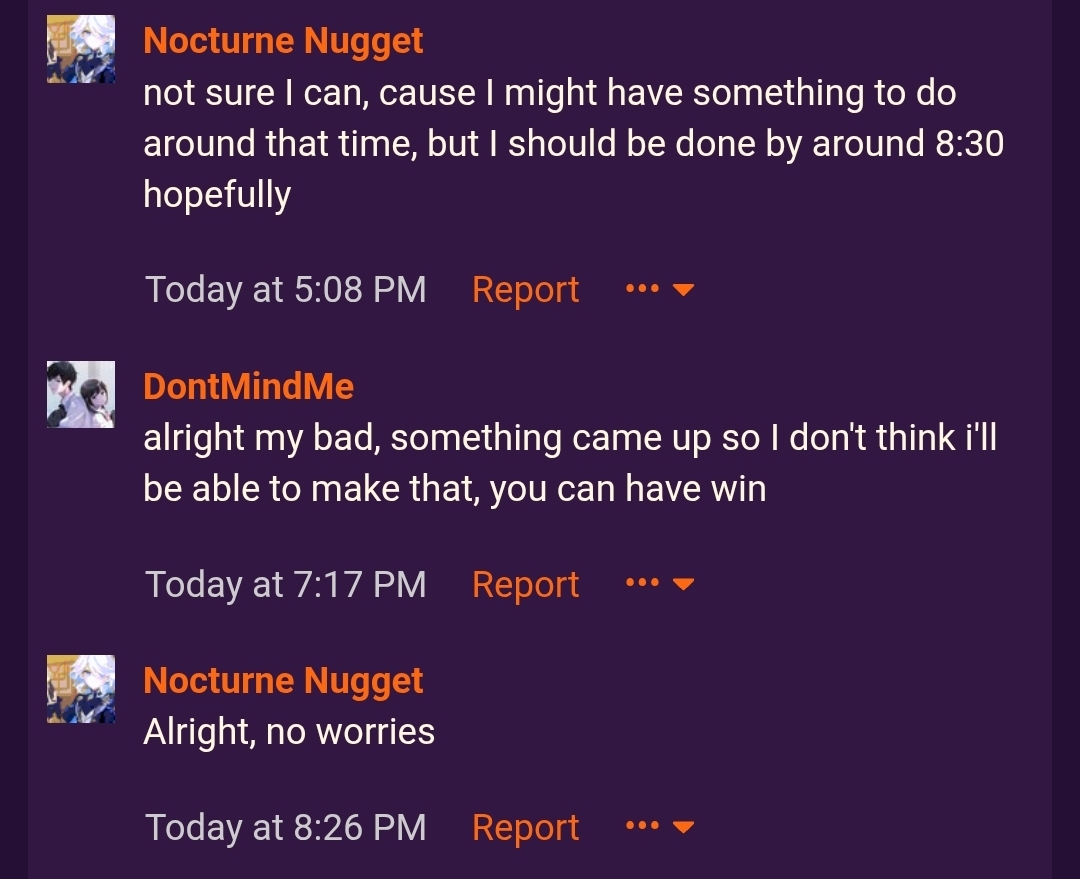
Task: Click the three-dot icon on the 5:08 PM message
Action: (641, 290)
